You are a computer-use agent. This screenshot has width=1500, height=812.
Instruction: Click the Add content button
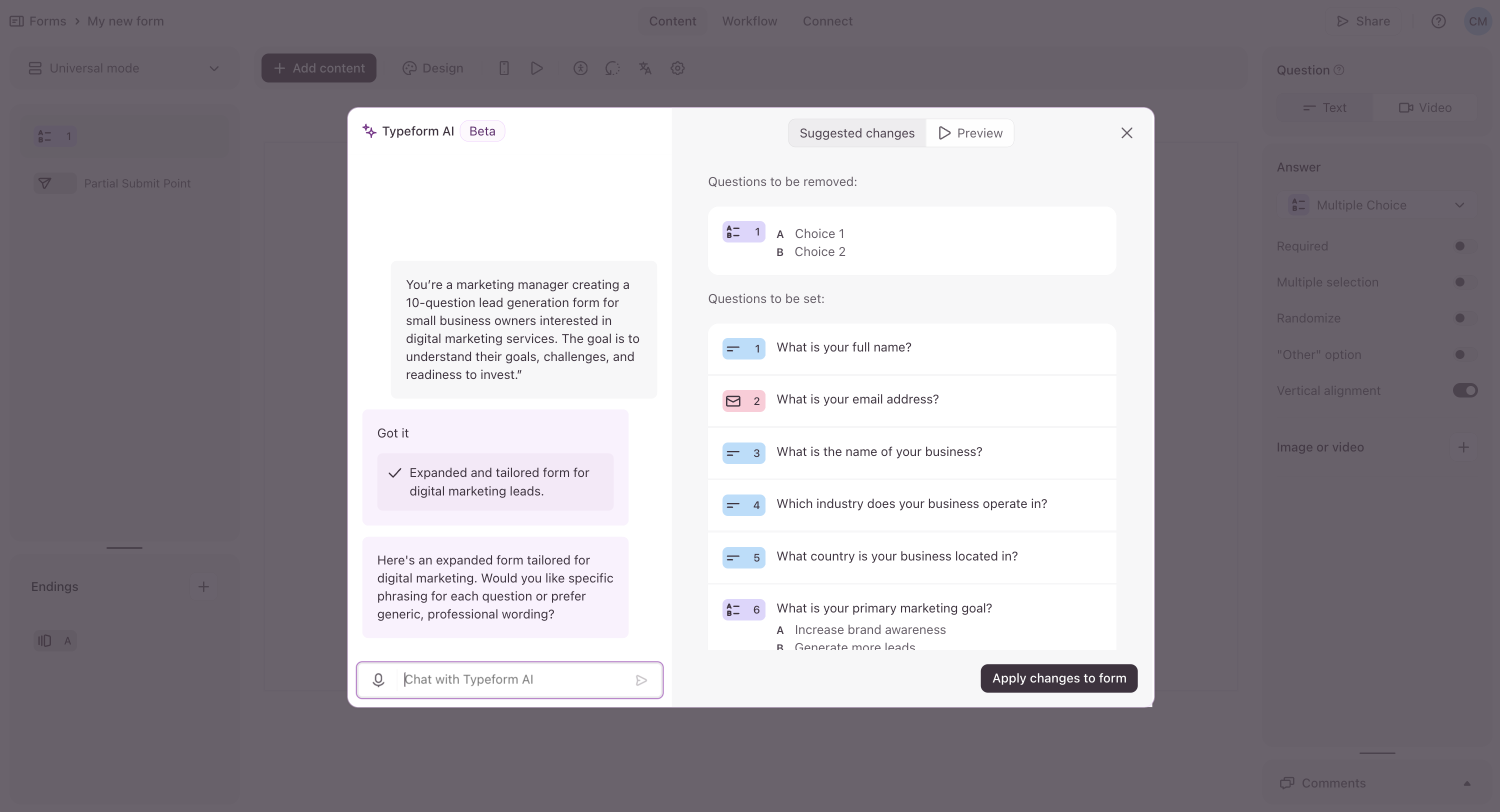coord(318,68)
